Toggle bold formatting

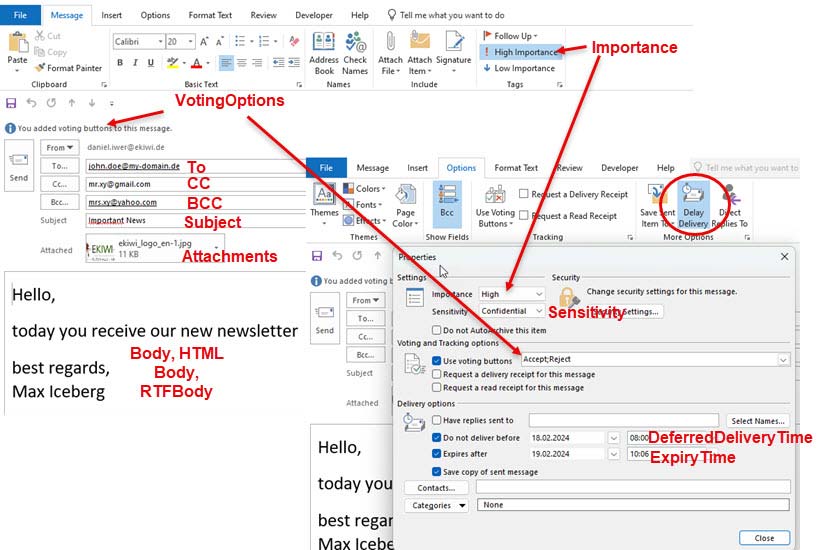[120, 63]
